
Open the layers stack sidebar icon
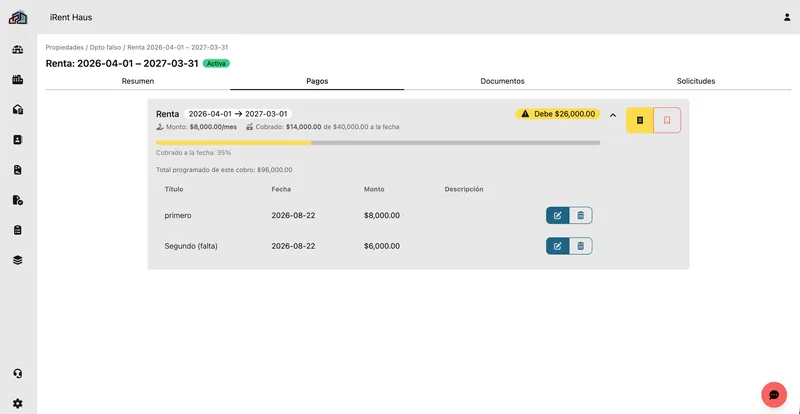[18, 260]
